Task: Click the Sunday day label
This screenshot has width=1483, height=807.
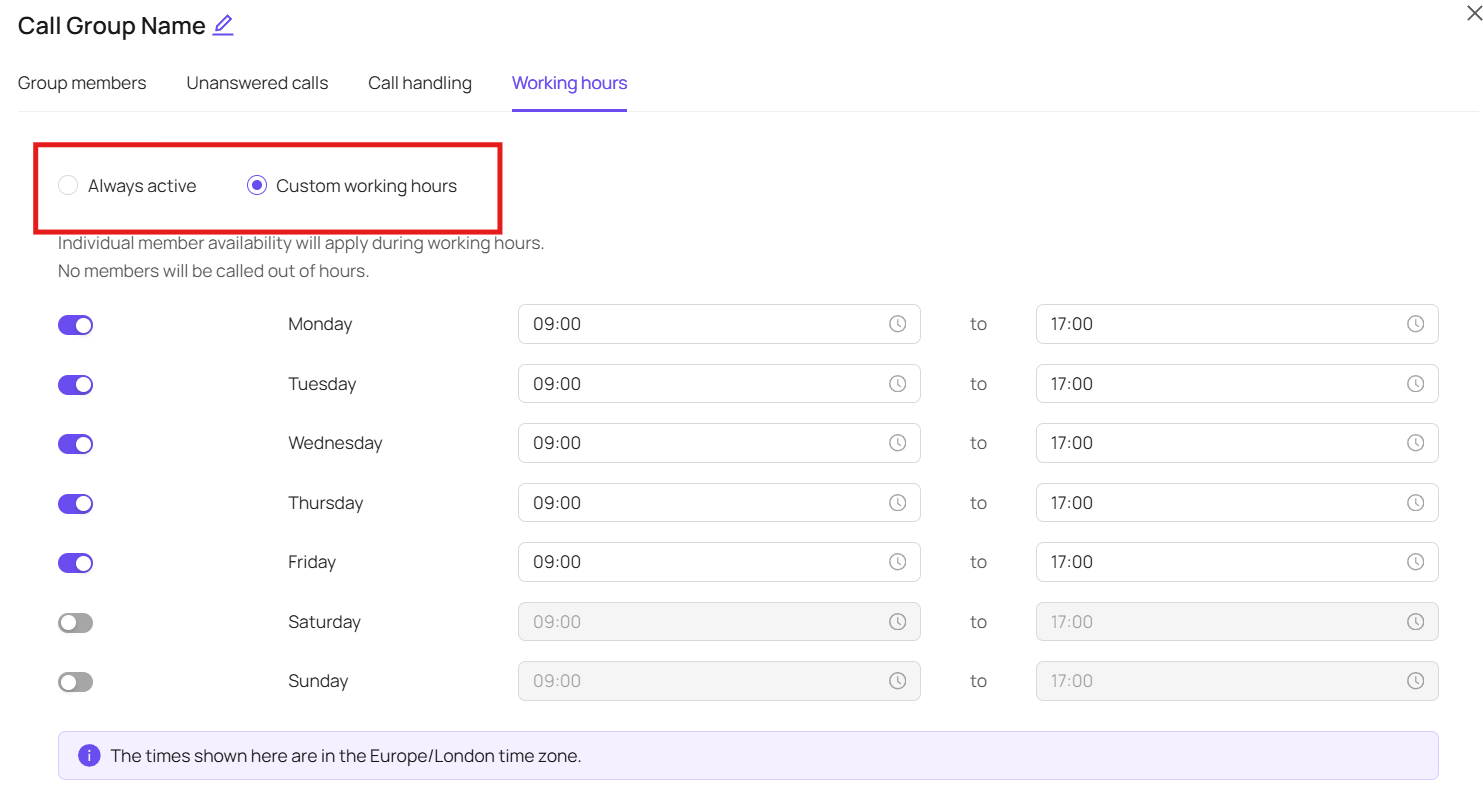Action: (x=318, y=681)
